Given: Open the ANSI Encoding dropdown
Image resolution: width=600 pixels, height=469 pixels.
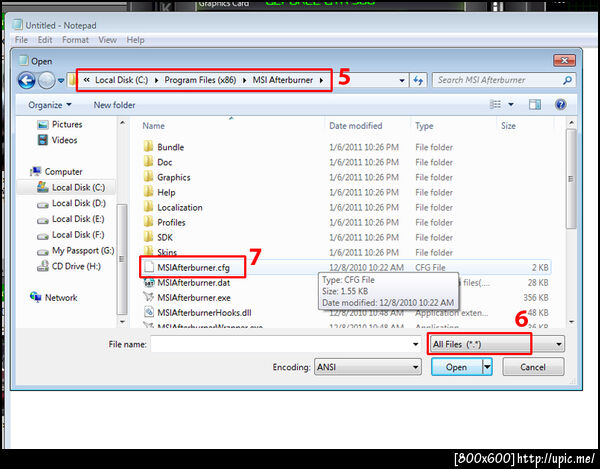Looking at the screenshot, I should click(x=367, y=367).
